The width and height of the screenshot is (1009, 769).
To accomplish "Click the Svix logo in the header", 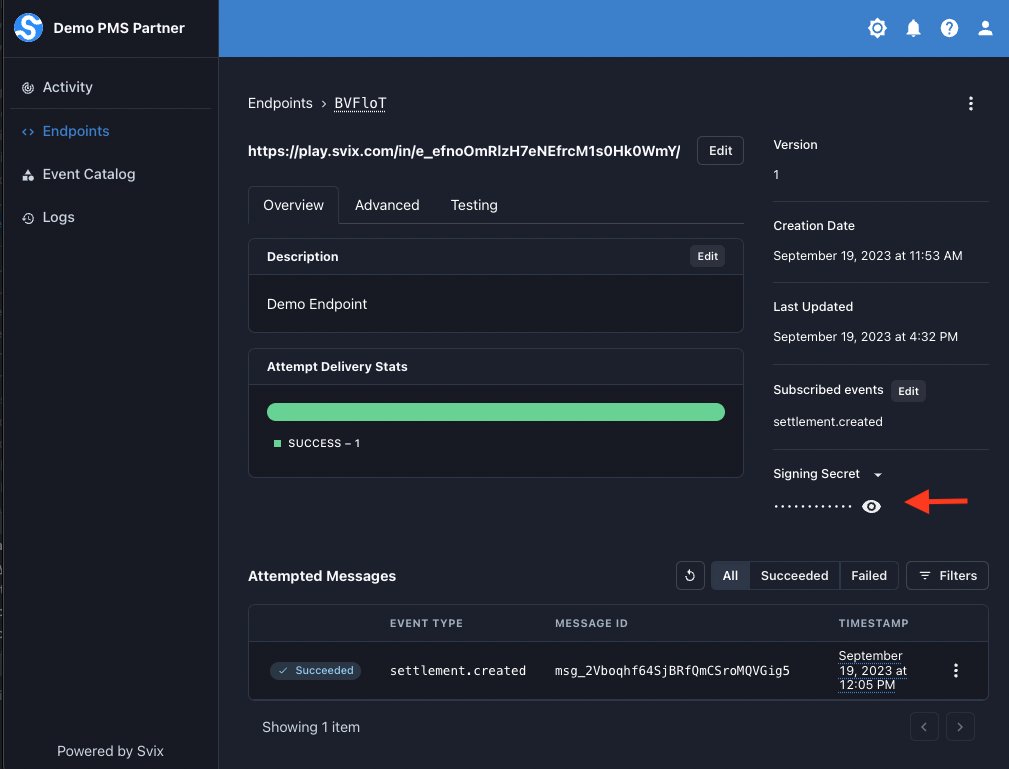I will click(28, 28).
